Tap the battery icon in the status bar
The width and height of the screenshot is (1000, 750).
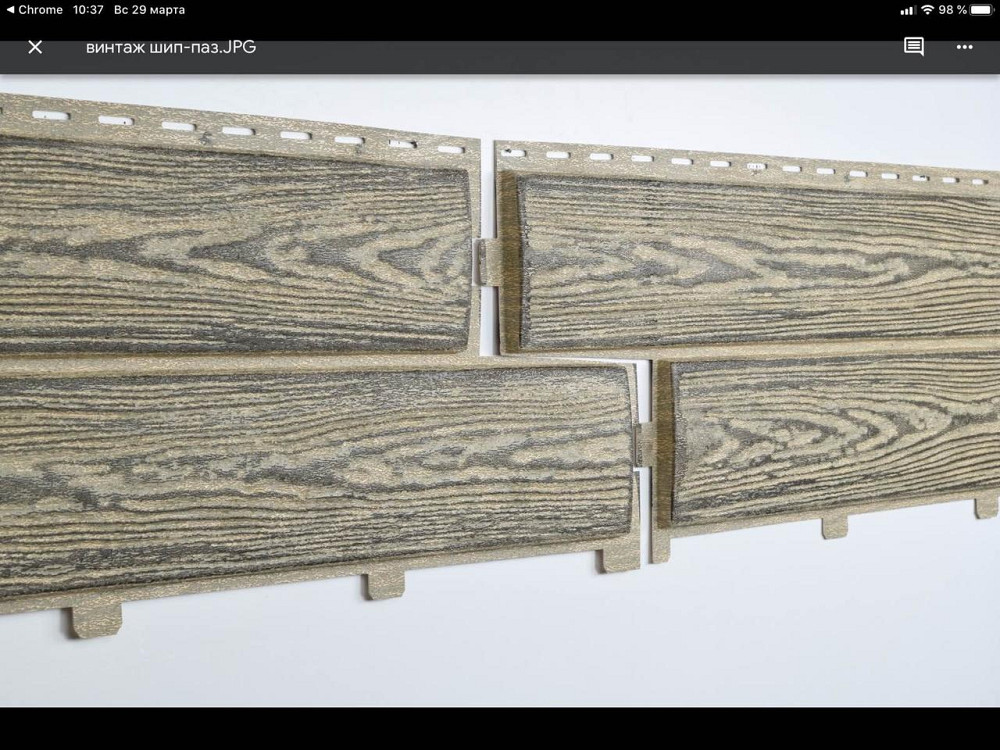(x=983, y=10)
